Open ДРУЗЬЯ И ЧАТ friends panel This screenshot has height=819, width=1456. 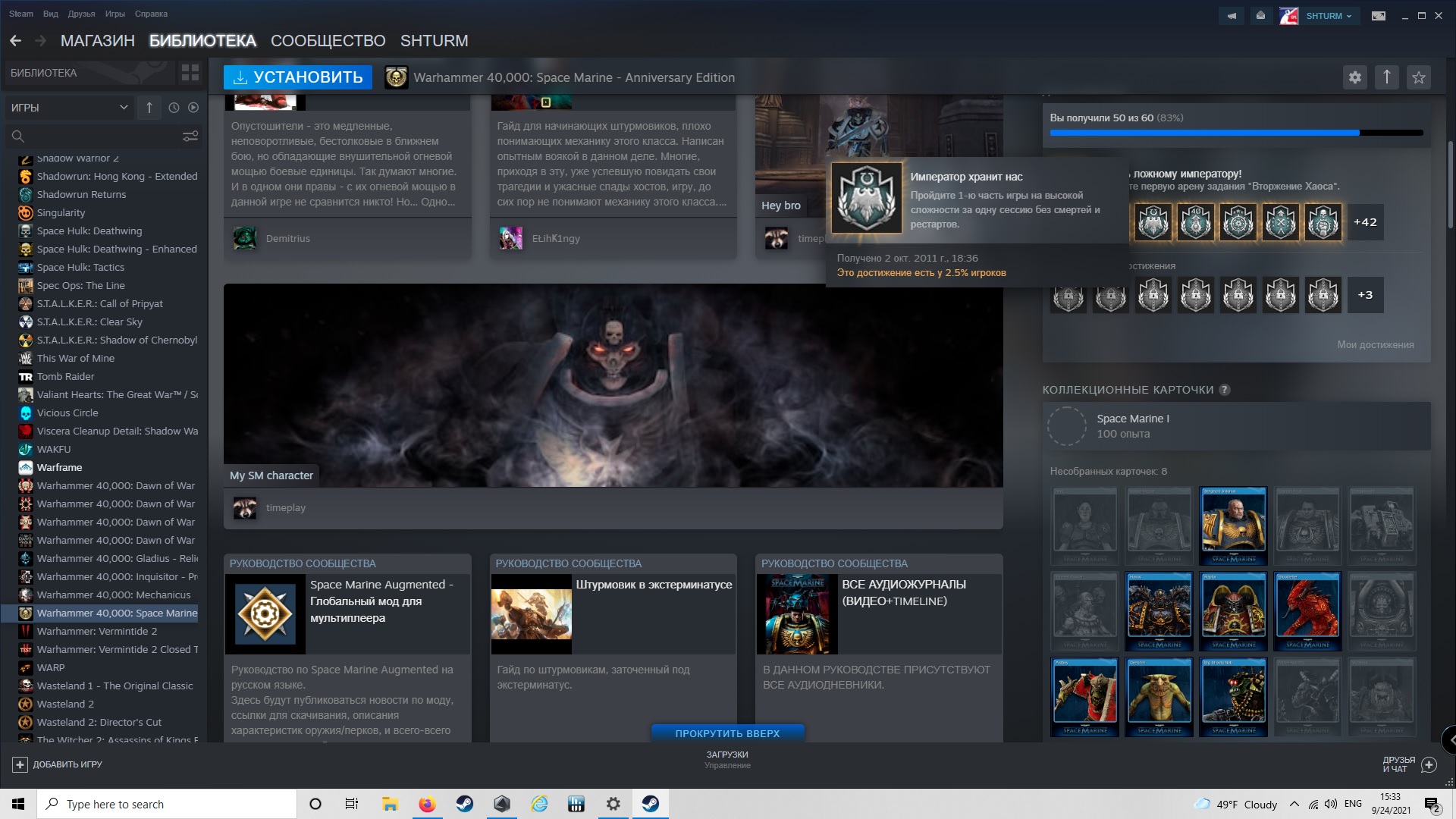coord(1409,764)
